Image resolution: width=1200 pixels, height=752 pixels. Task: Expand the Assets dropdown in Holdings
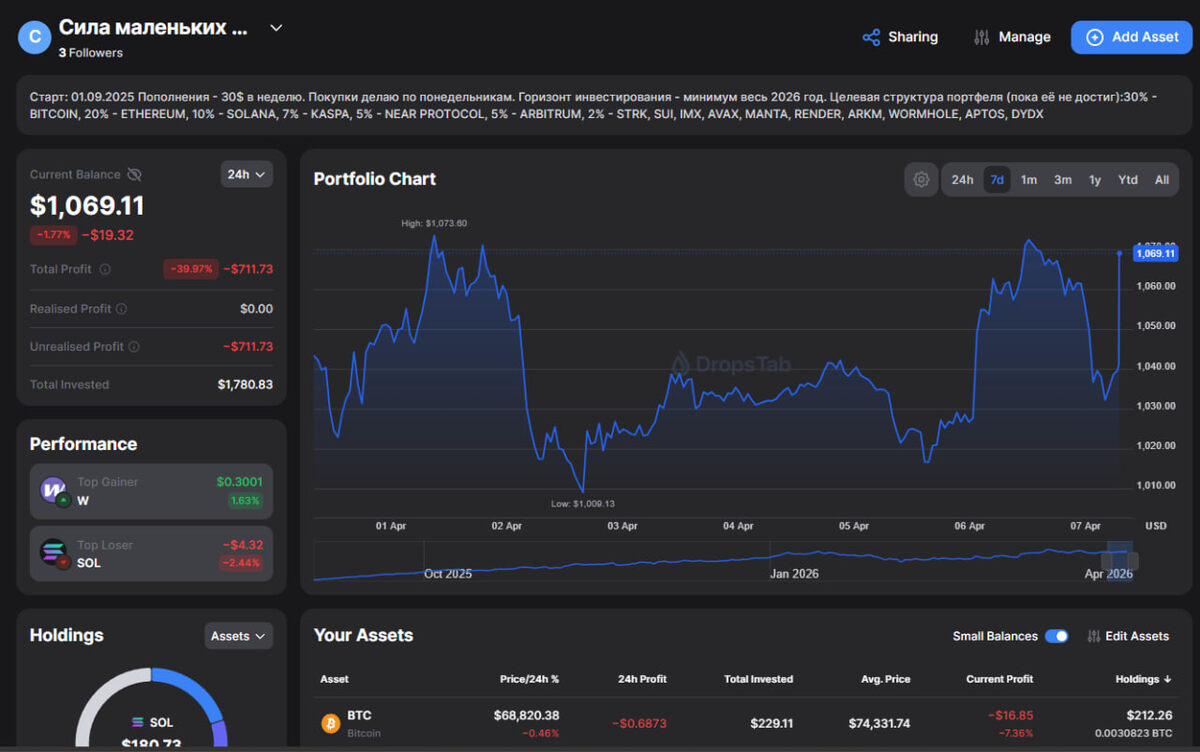click(238, 635)
